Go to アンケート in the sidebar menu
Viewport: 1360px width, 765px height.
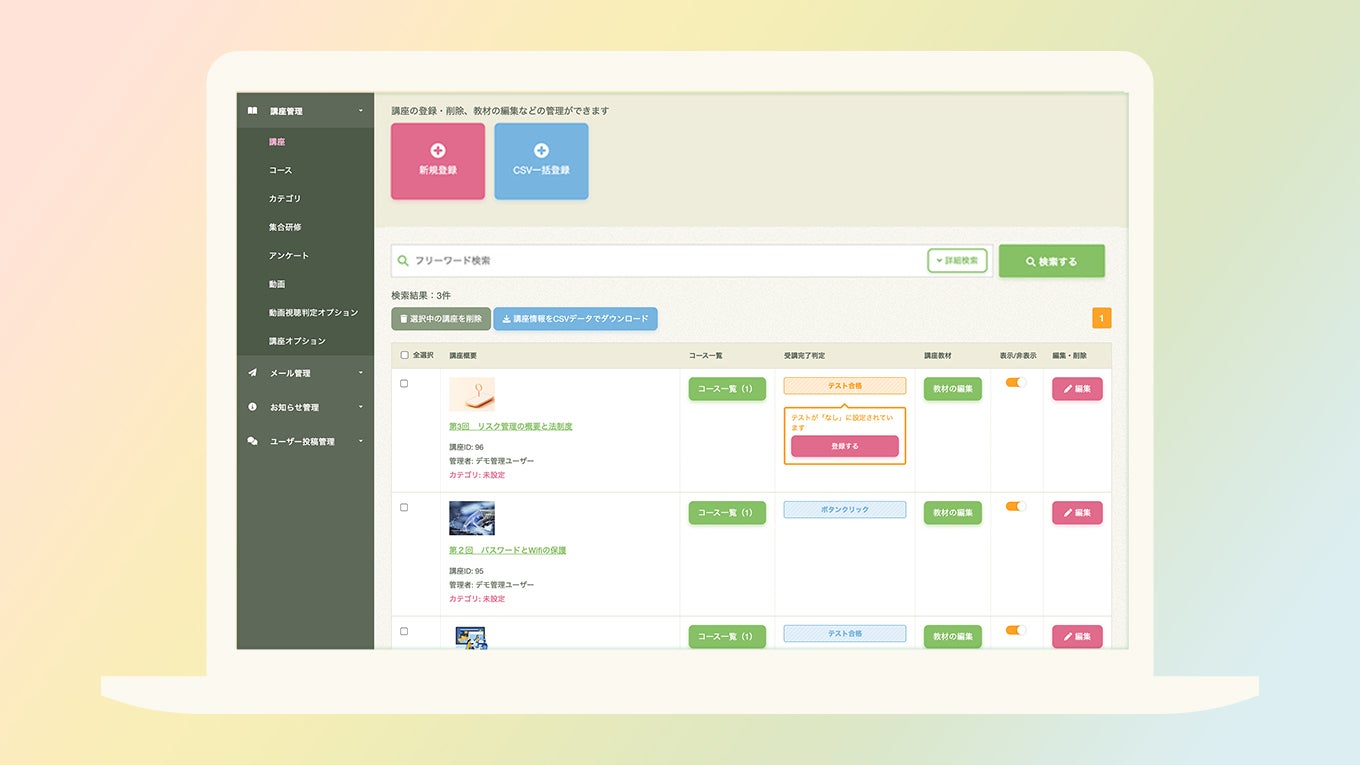point(288,256)
